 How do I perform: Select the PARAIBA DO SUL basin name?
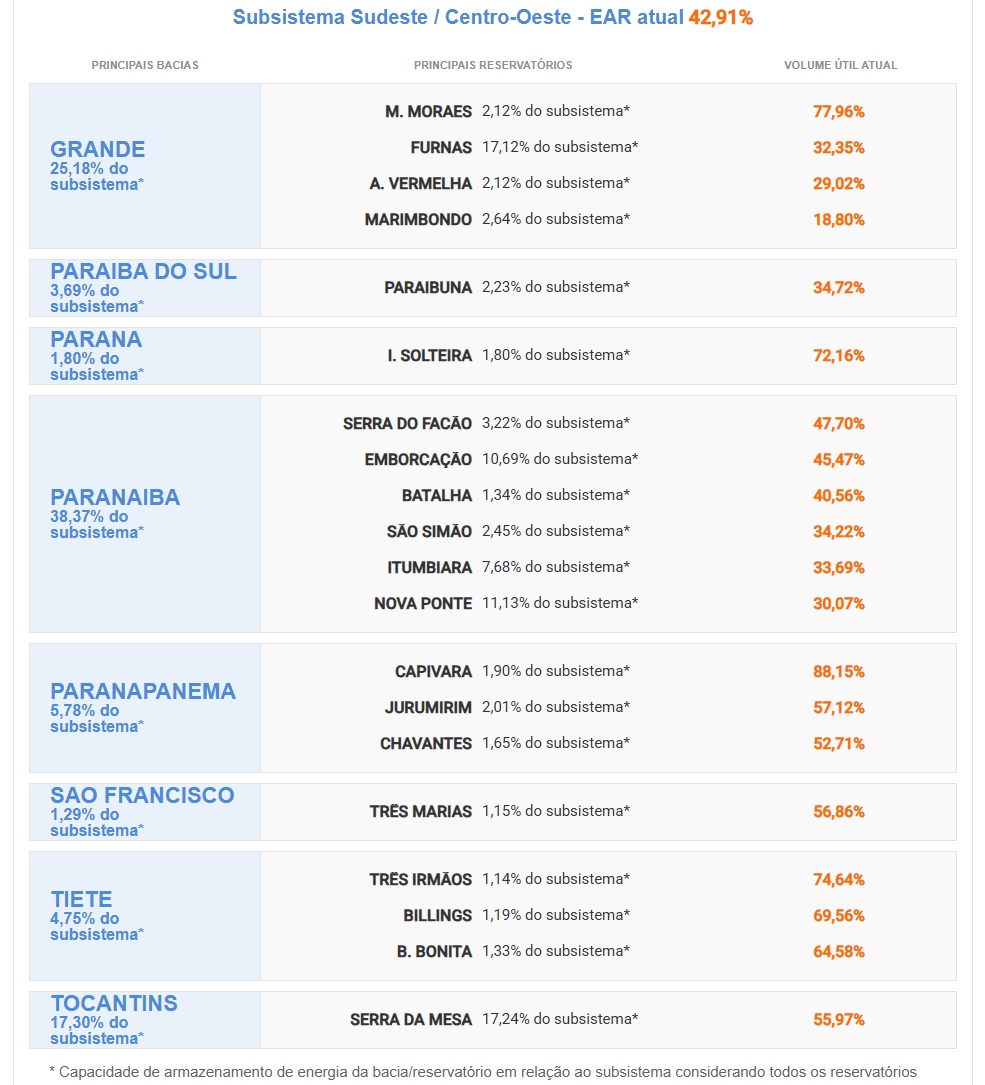144,272
